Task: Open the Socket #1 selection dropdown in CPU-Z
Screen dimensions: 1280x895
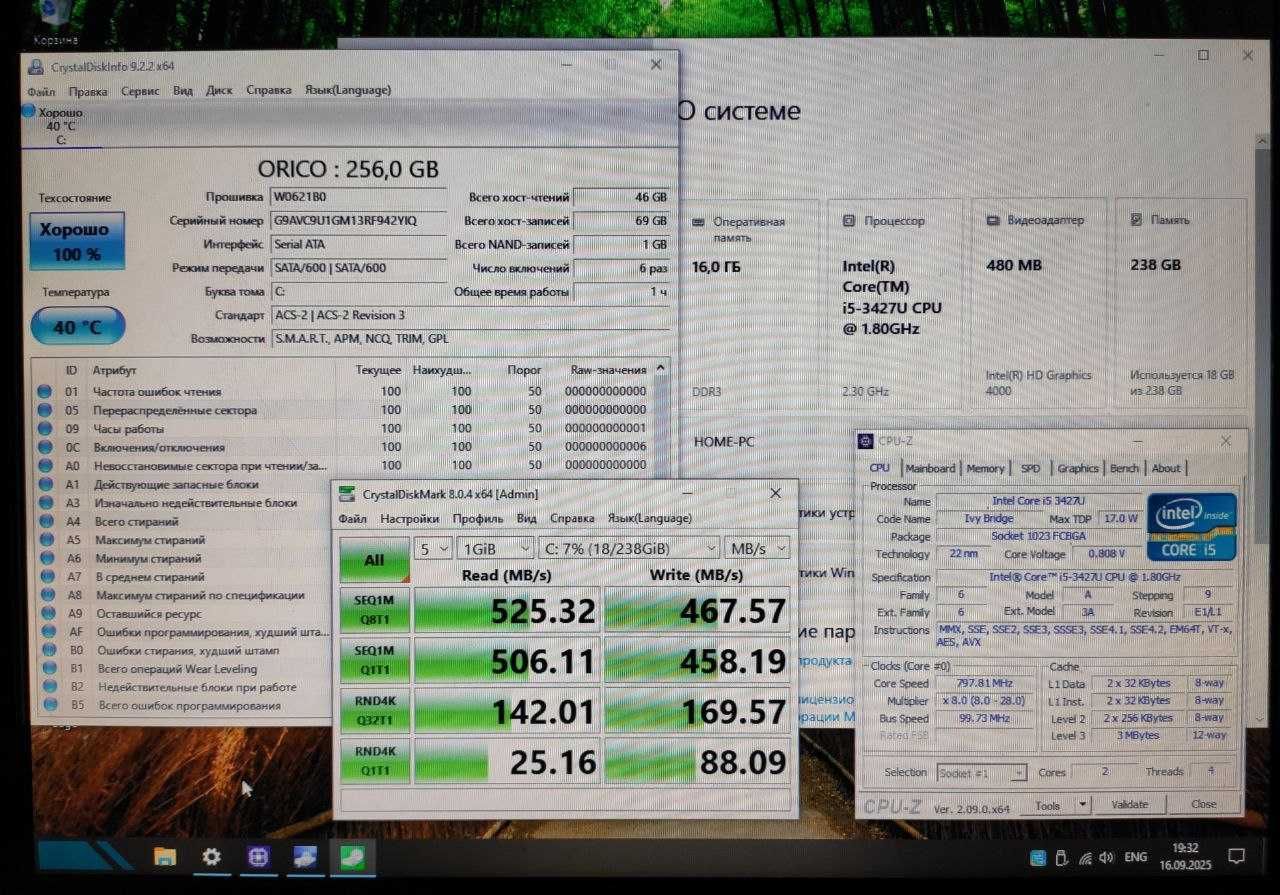Action: pyautogui.click(x=982, y=772)
